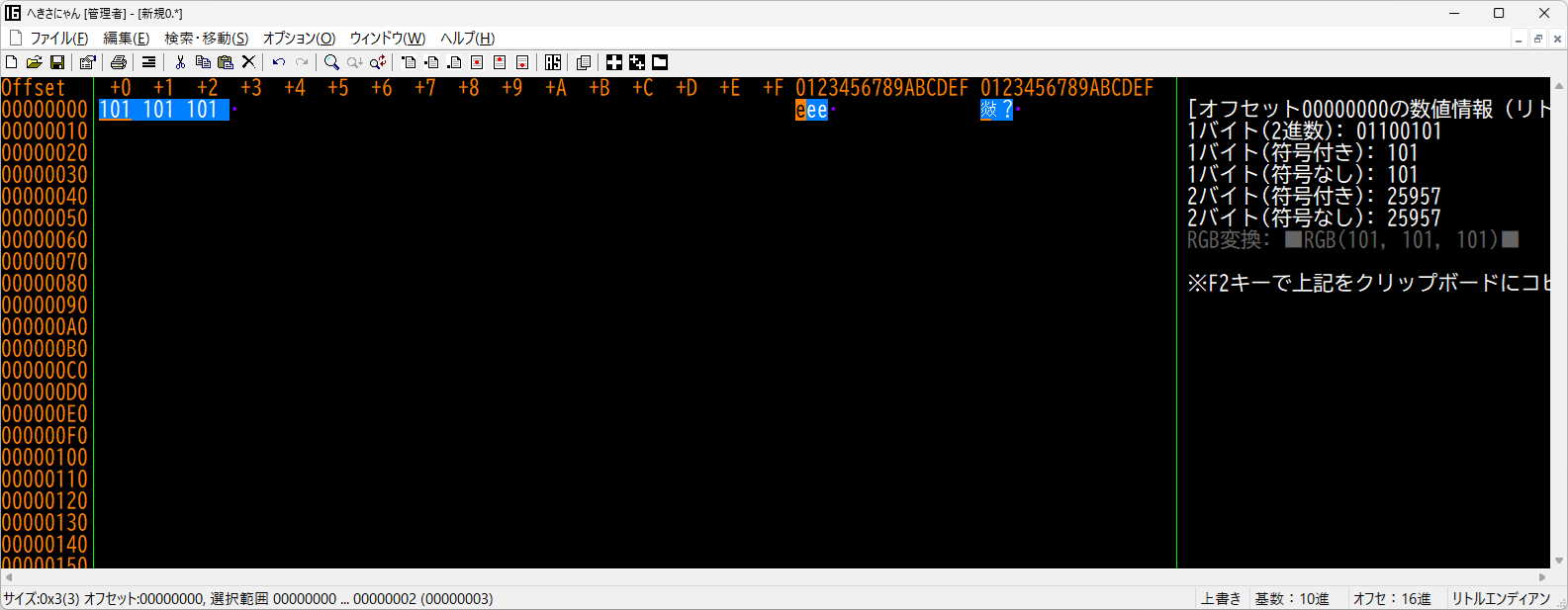This screenshot has height=610, width=1568.
Task: Copy selection with copy icon
Action: point(203,62)
